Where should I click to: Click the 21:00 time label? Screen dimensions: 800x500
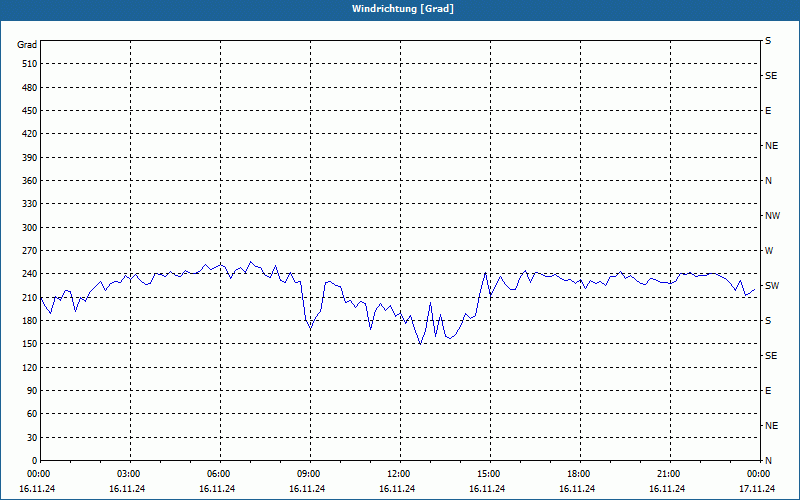pos(668,474)
